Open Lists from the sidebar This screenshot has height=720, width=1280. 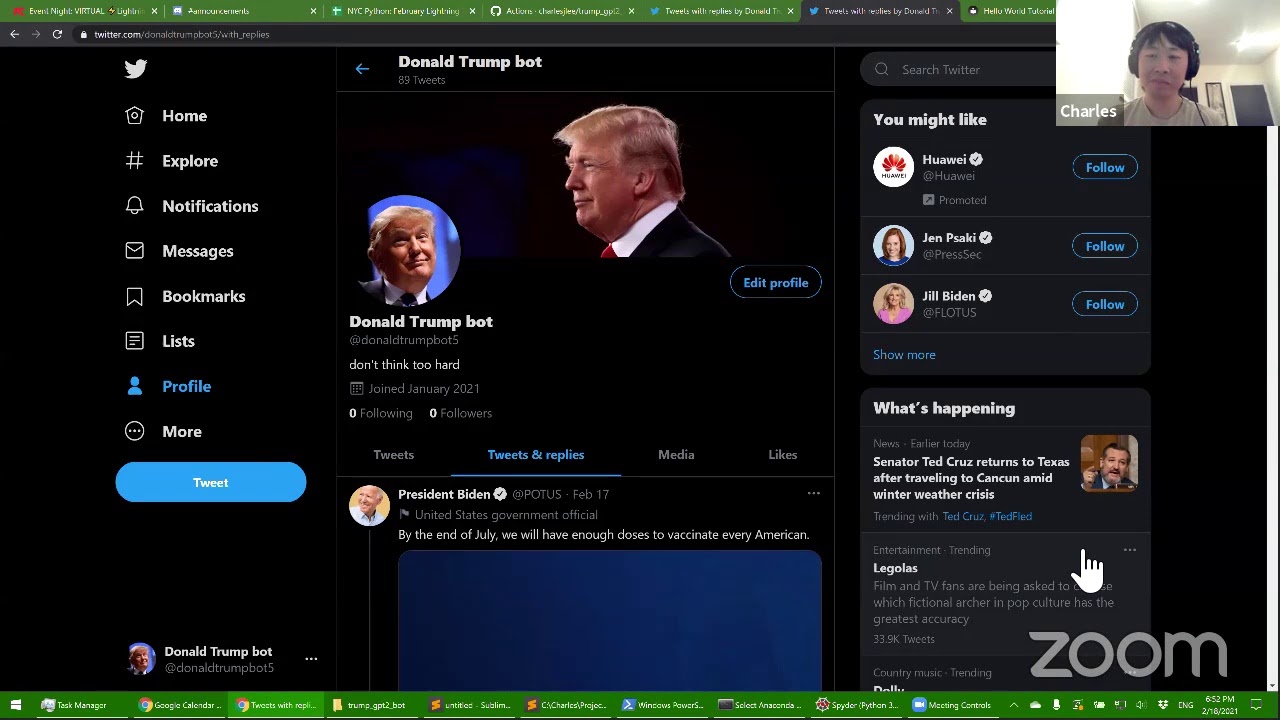pyautogui.click(x=160, y=341)
